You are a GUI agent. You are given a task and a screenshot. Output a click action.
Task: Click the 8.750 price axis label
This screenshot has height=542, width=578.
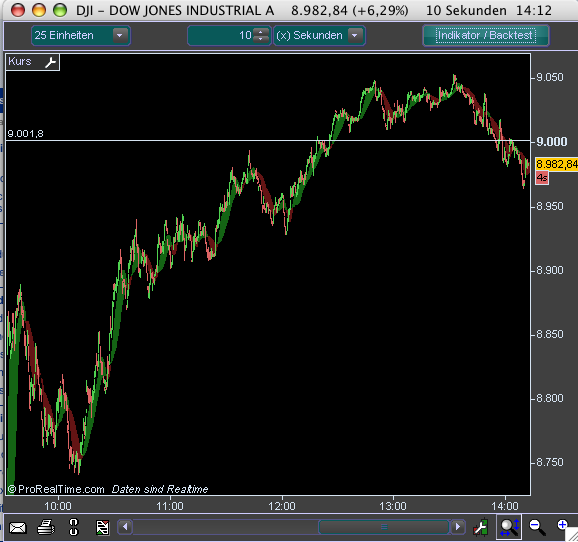click(x=550, y=462)
